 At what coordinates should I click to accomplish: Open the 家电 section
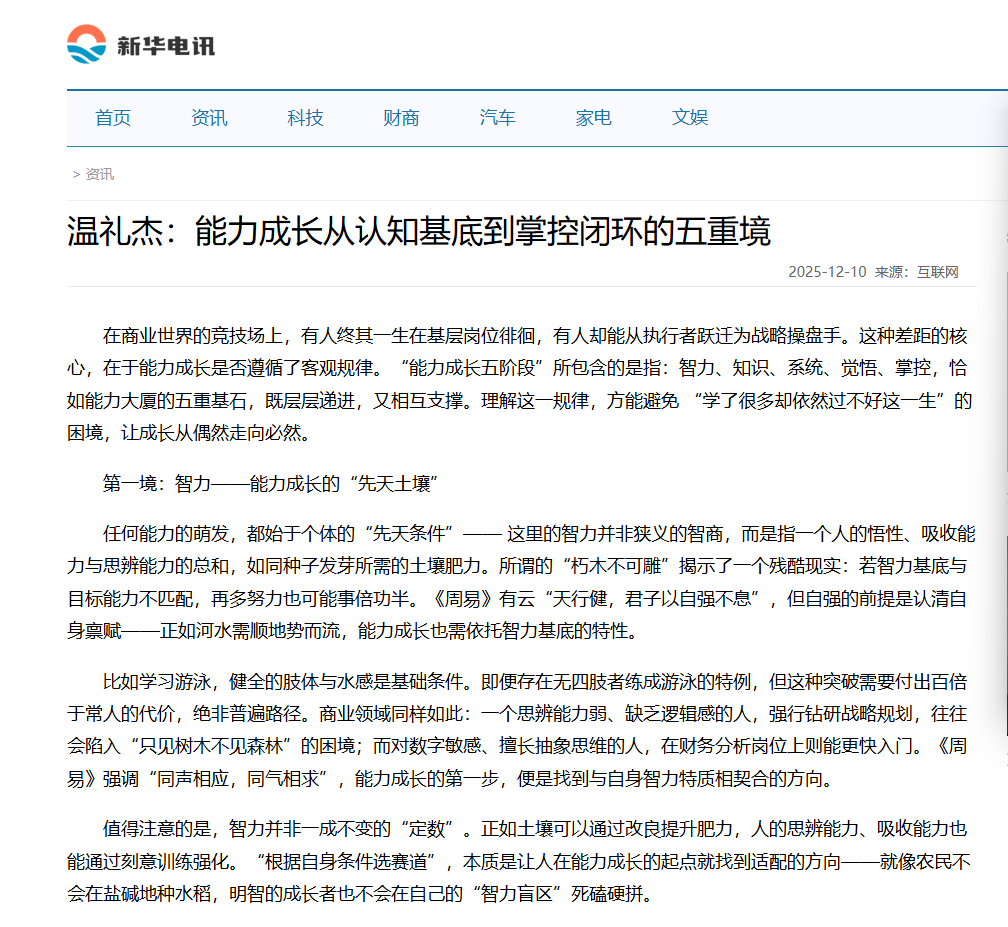[x=593, y=117]
